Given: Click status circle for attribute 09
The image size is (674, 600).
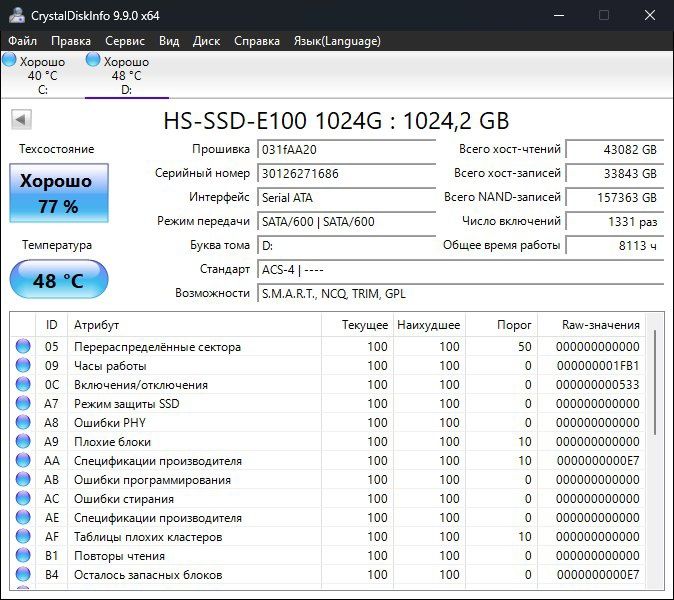Looking at the screenshot, I should [23, 365].
